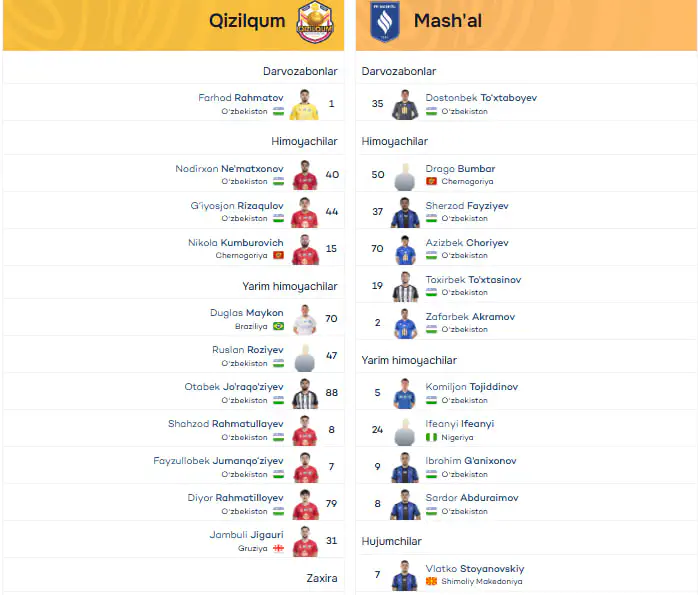The height and width of the screenshot is (595, 698).
Task: Click the Qizilqum club crest logo
Action: pos(315,22)
